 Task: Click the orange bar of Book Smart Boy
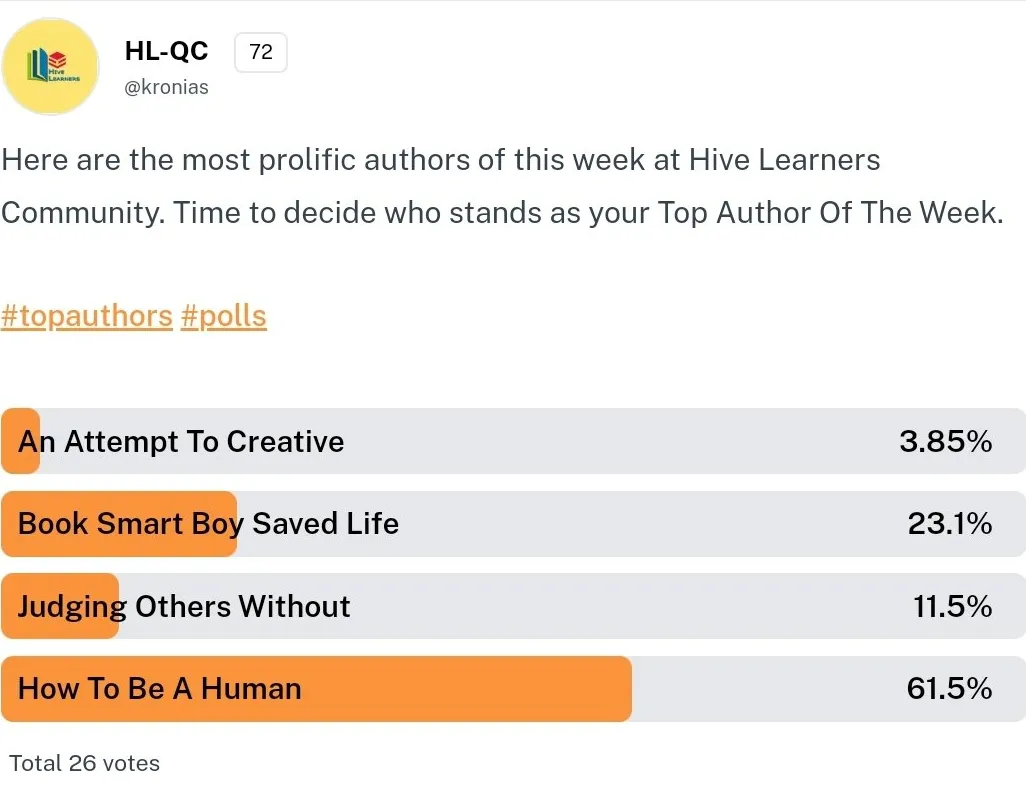[119, 524]
